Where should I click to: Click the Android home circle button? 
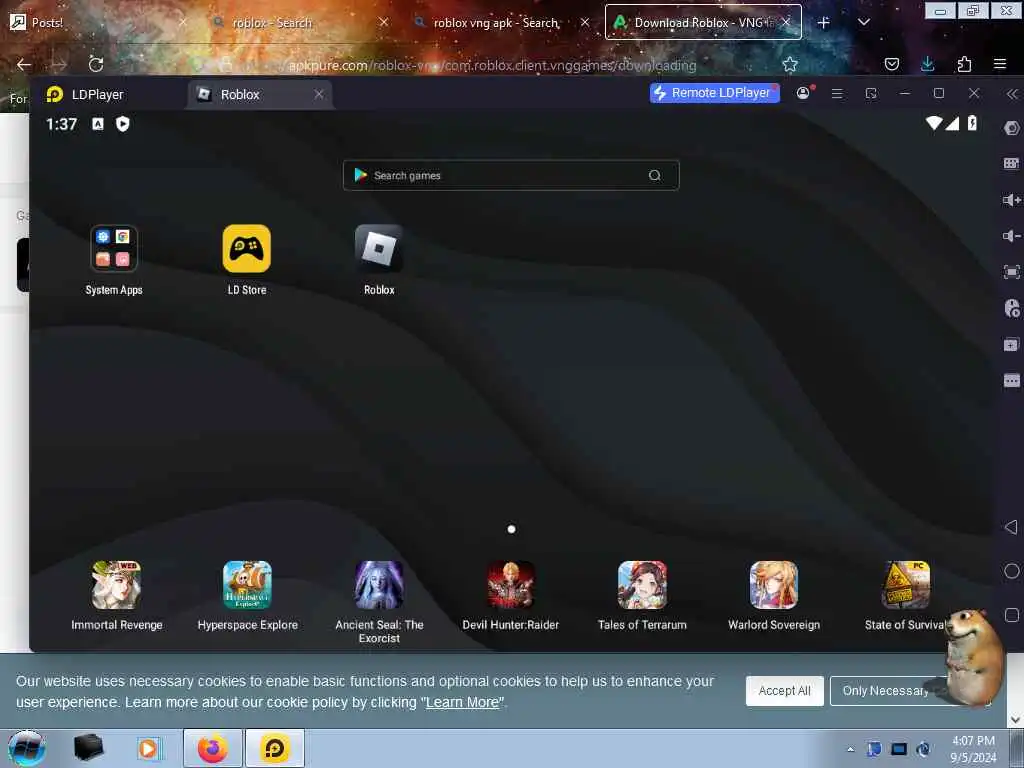pos(1012,571)
